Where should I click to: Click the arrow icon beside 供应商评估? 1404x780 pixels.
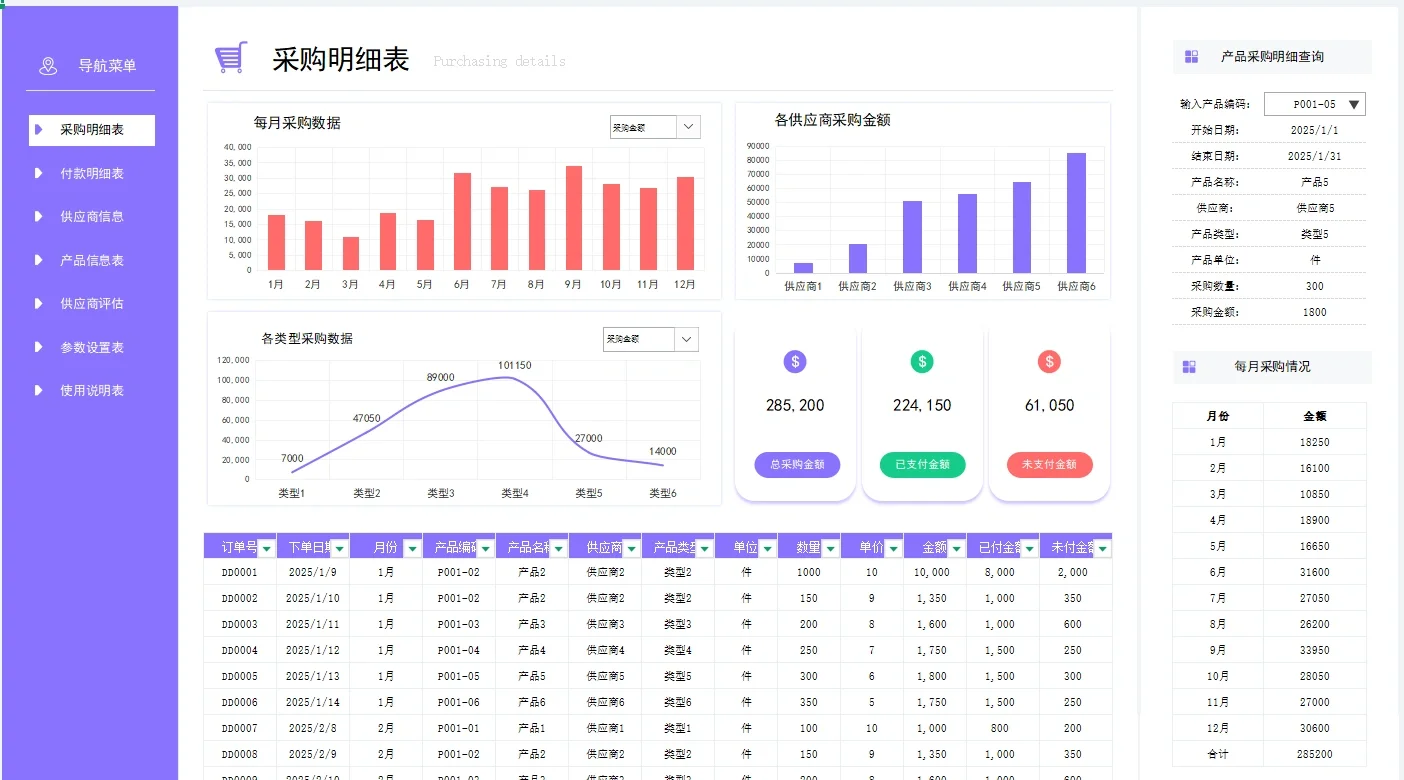[x=36, y=303]
